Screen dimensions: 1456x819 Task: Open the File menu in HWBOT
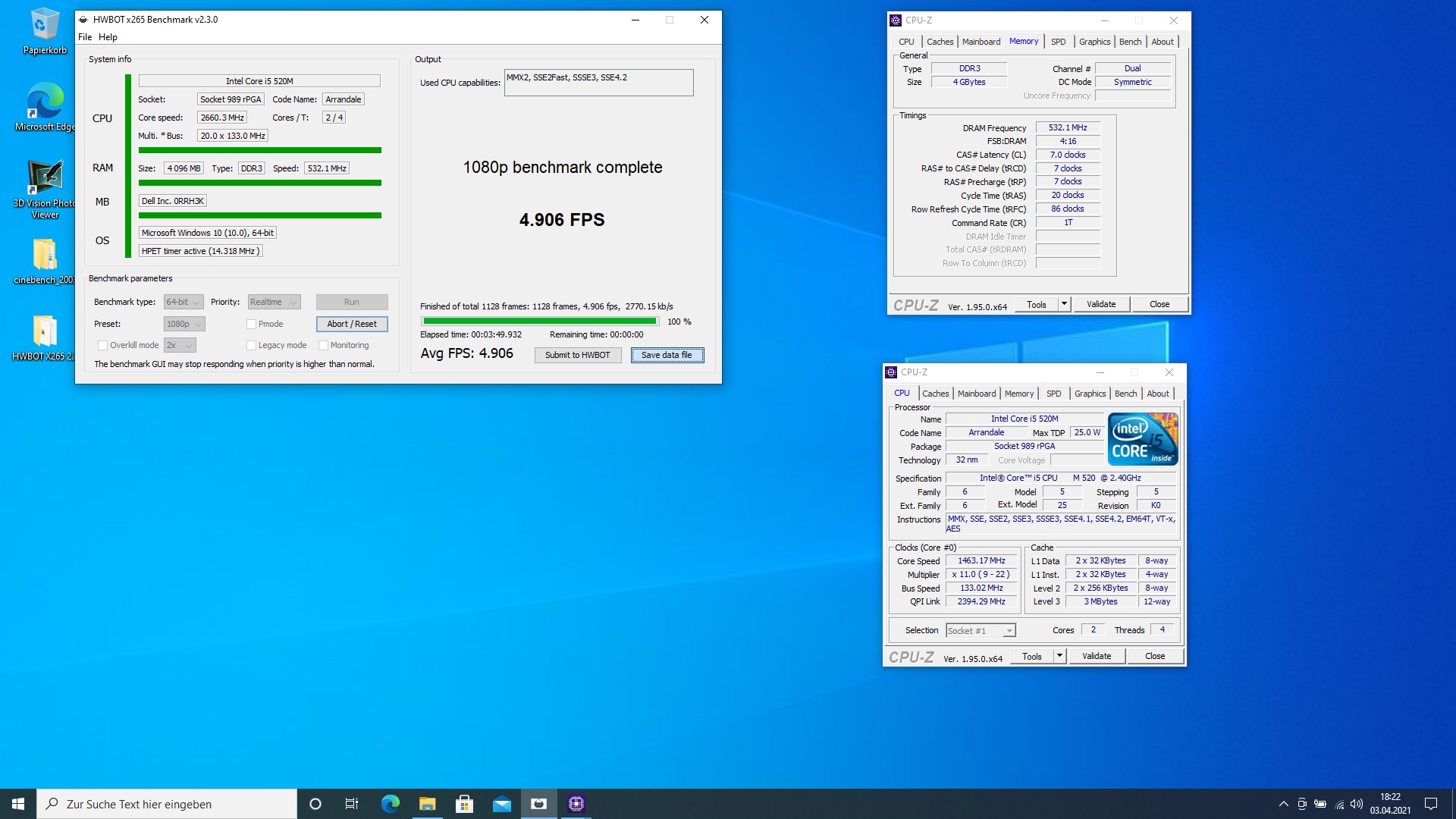[85, 37]
